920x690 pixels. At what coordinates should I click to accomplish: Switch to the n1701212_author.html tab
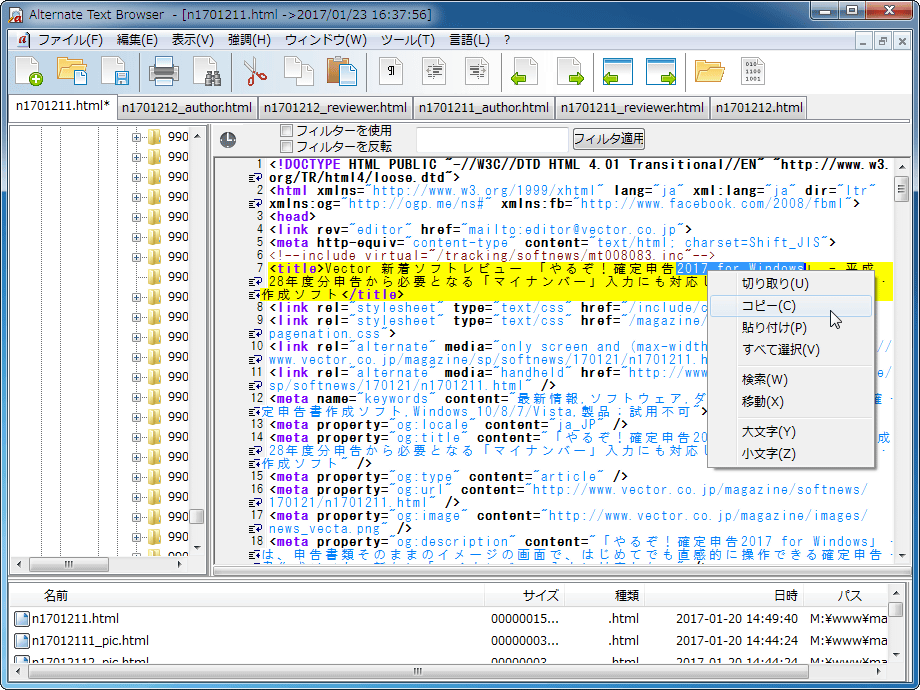pyautogui.click(x=187, y=108)
